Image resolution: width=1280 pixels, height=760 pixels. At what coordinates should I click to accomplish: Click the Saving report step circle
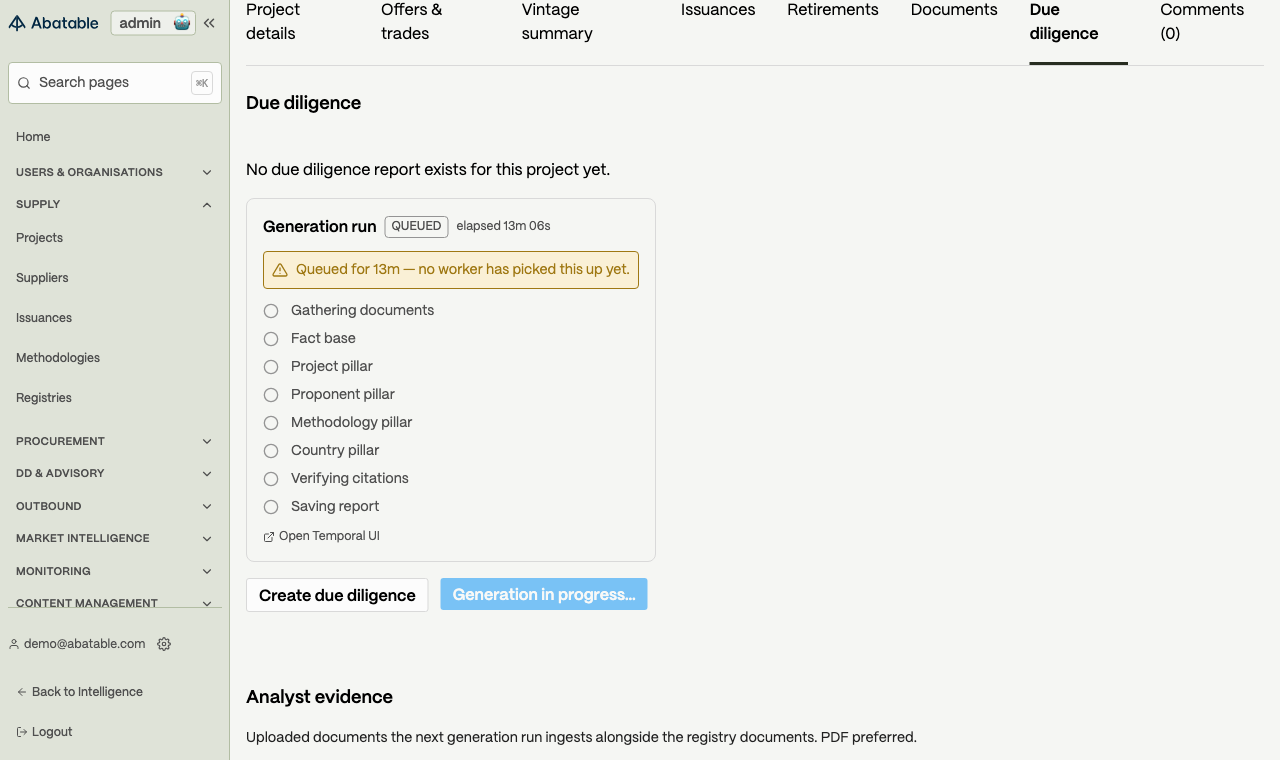click(x=271, y=507)
